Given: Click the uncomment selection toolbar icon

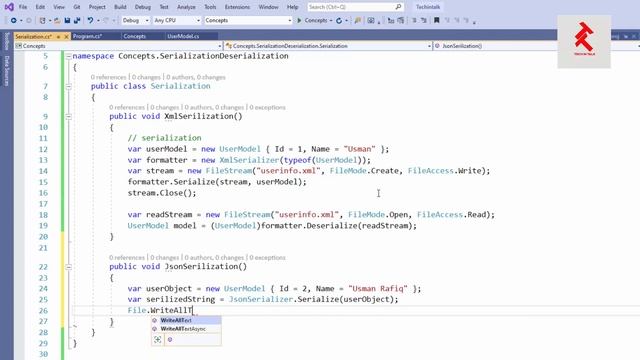Looking at the screenshot, I should click(x=424, y=20).
